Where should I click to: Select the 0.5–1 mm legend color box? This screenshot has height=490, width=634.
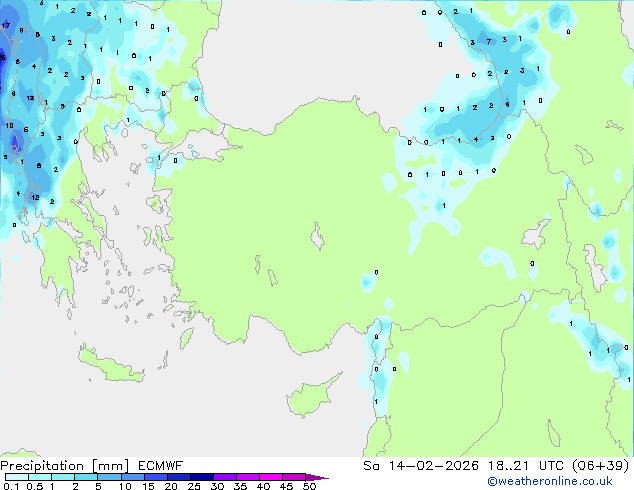coord(40,477)
